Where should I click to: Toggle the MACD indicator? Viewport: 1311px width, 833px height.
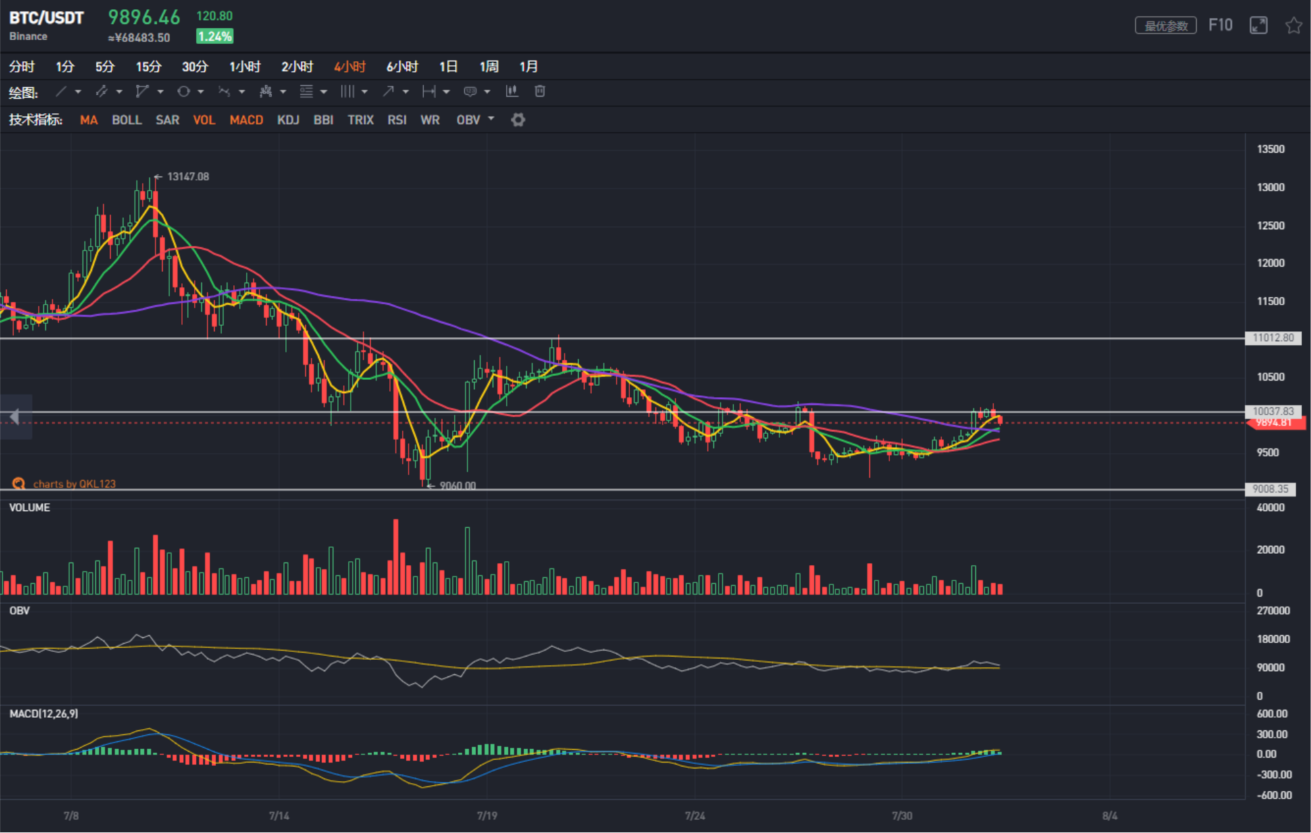246,120
